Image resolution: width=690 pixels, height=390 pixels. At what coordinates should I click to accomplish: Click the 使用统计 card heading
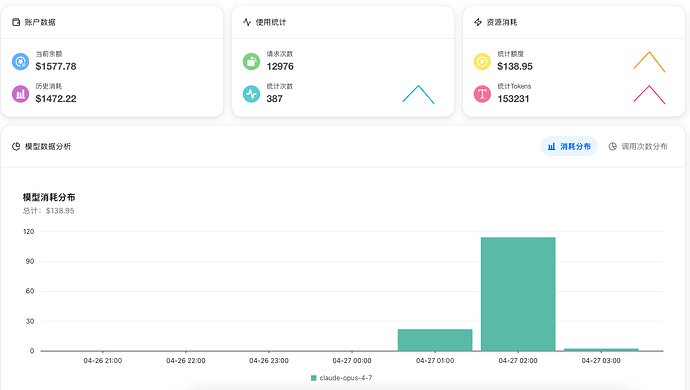[271, 22]
